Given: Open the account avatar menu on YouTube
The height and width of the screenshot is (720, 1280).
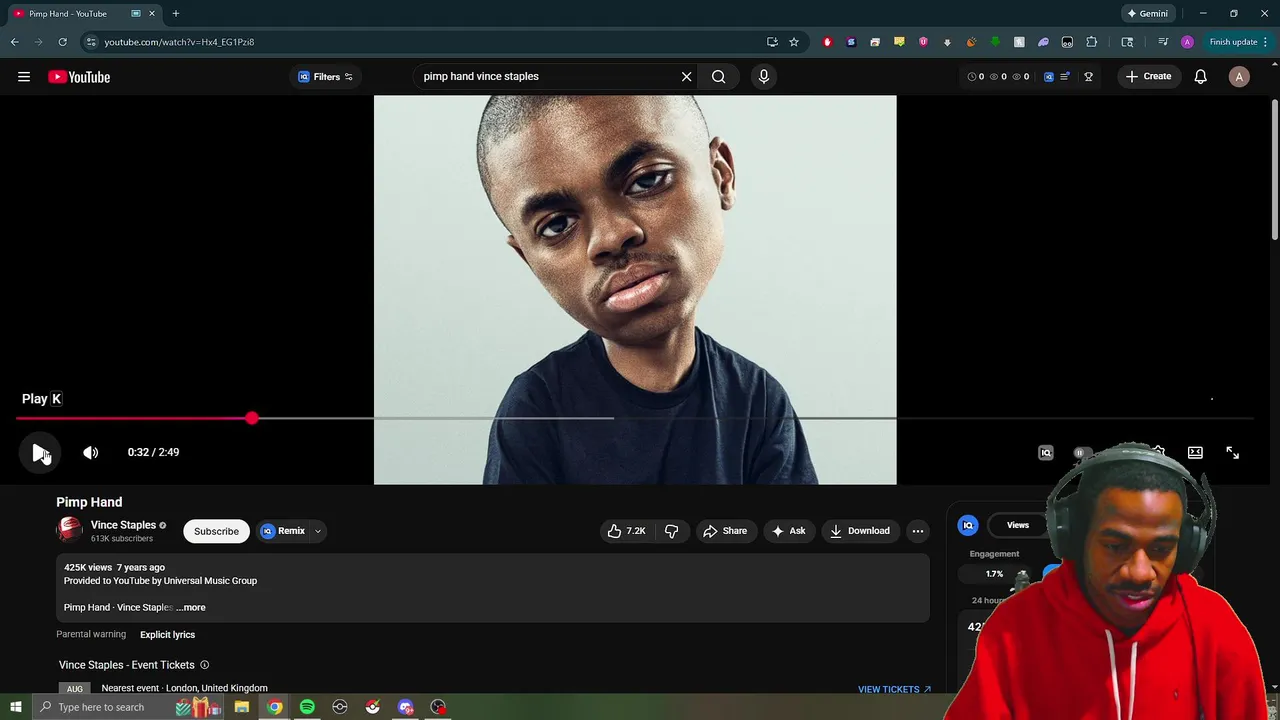Looking at the screenshot, I should [1239, 77].
